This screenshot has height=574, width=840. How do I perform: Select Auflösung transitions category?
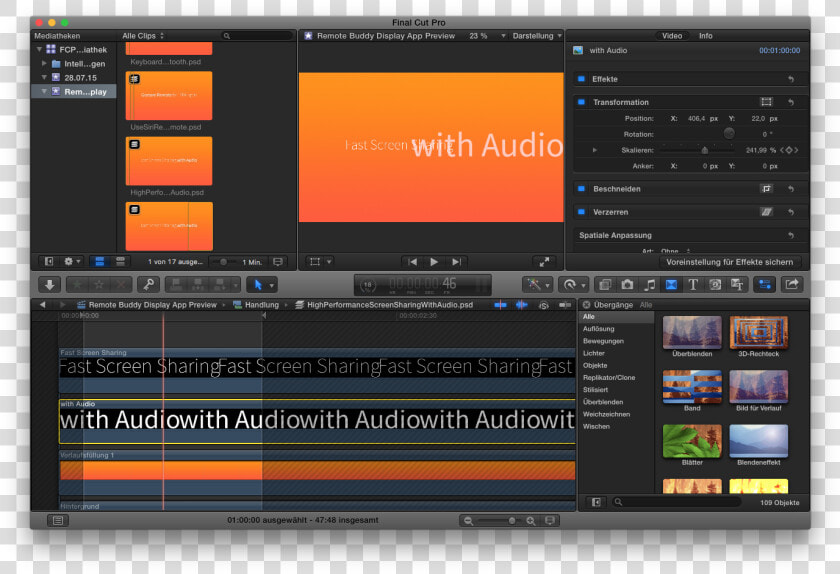(598, 329)
